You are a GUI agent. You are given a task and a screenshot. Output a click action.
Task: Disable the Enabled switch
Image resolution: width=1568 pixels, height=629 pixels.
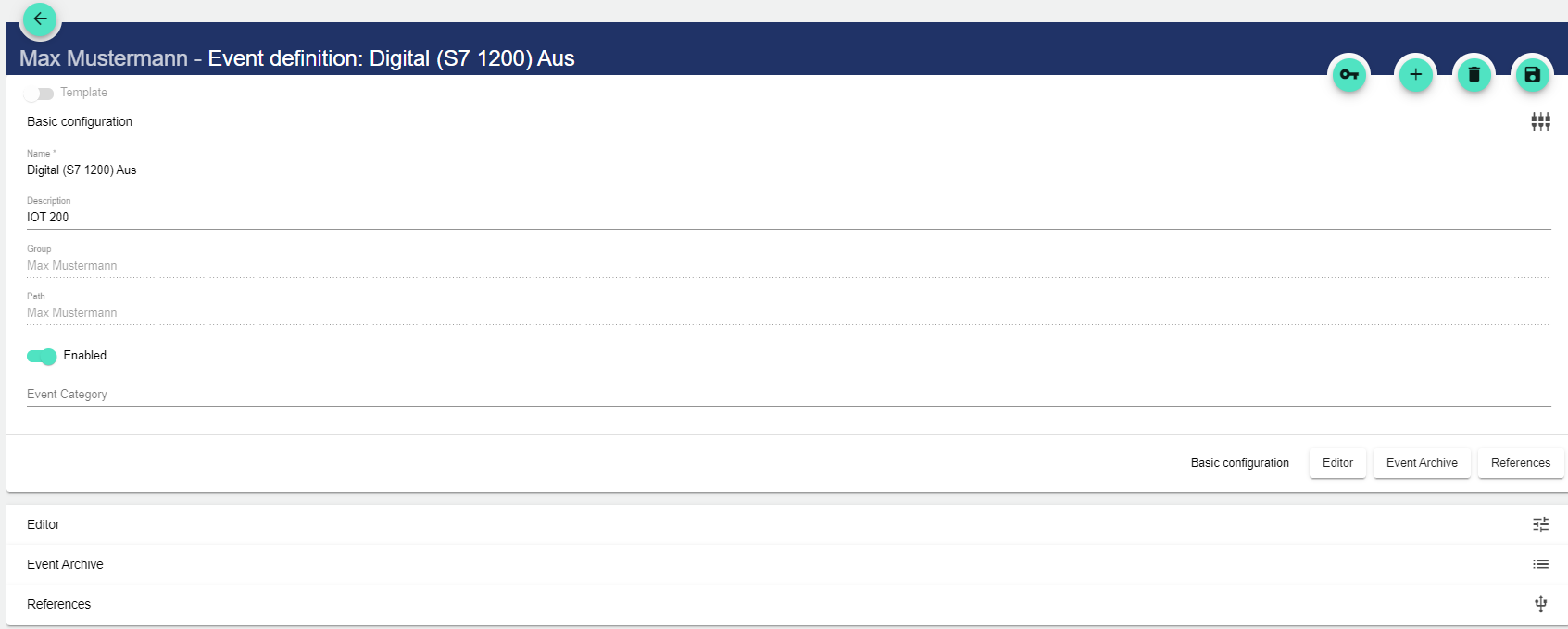42,357
